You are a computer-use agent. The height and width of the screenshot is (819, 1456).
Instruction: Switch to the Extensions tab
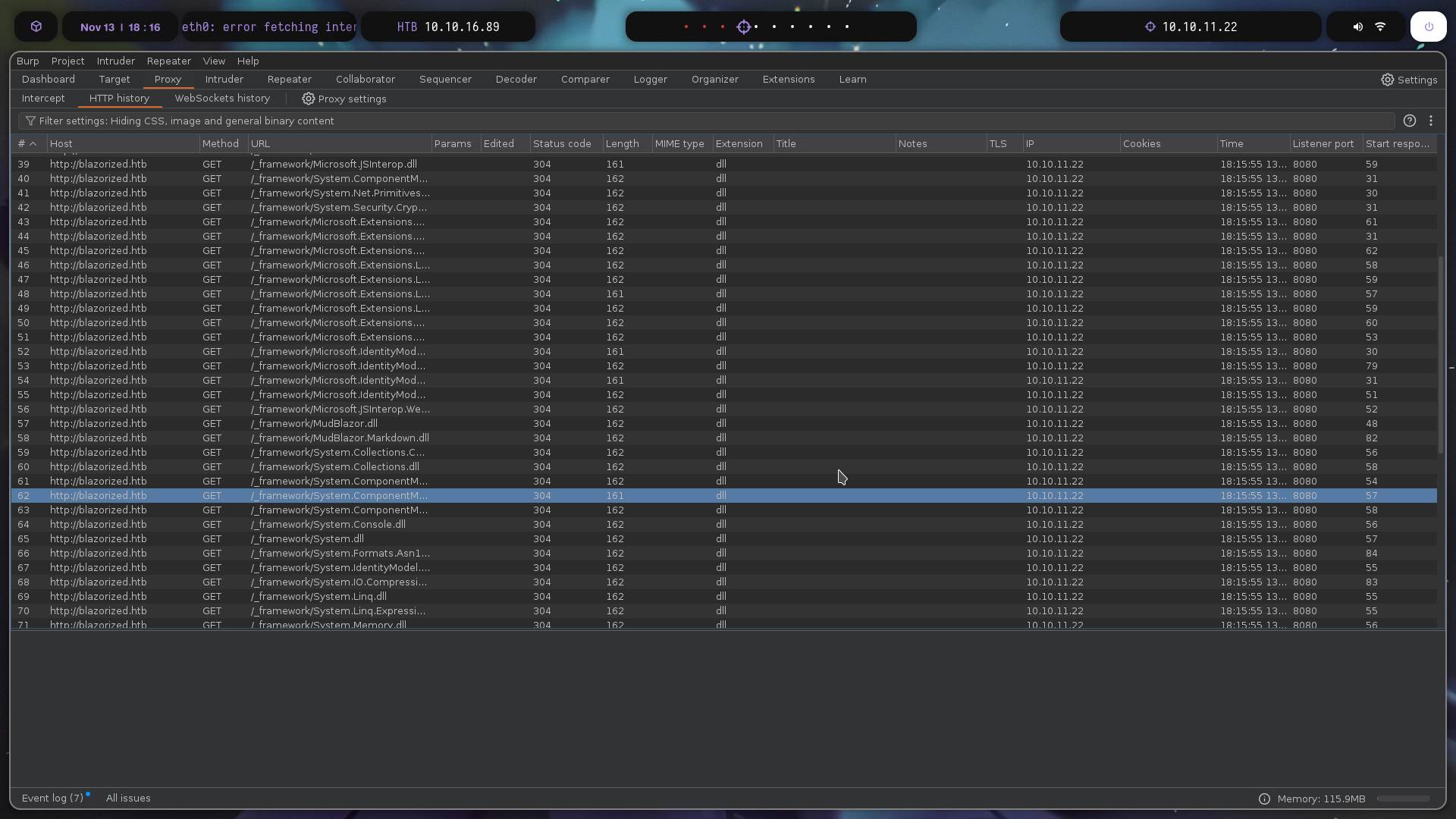(x=789, y=79)
